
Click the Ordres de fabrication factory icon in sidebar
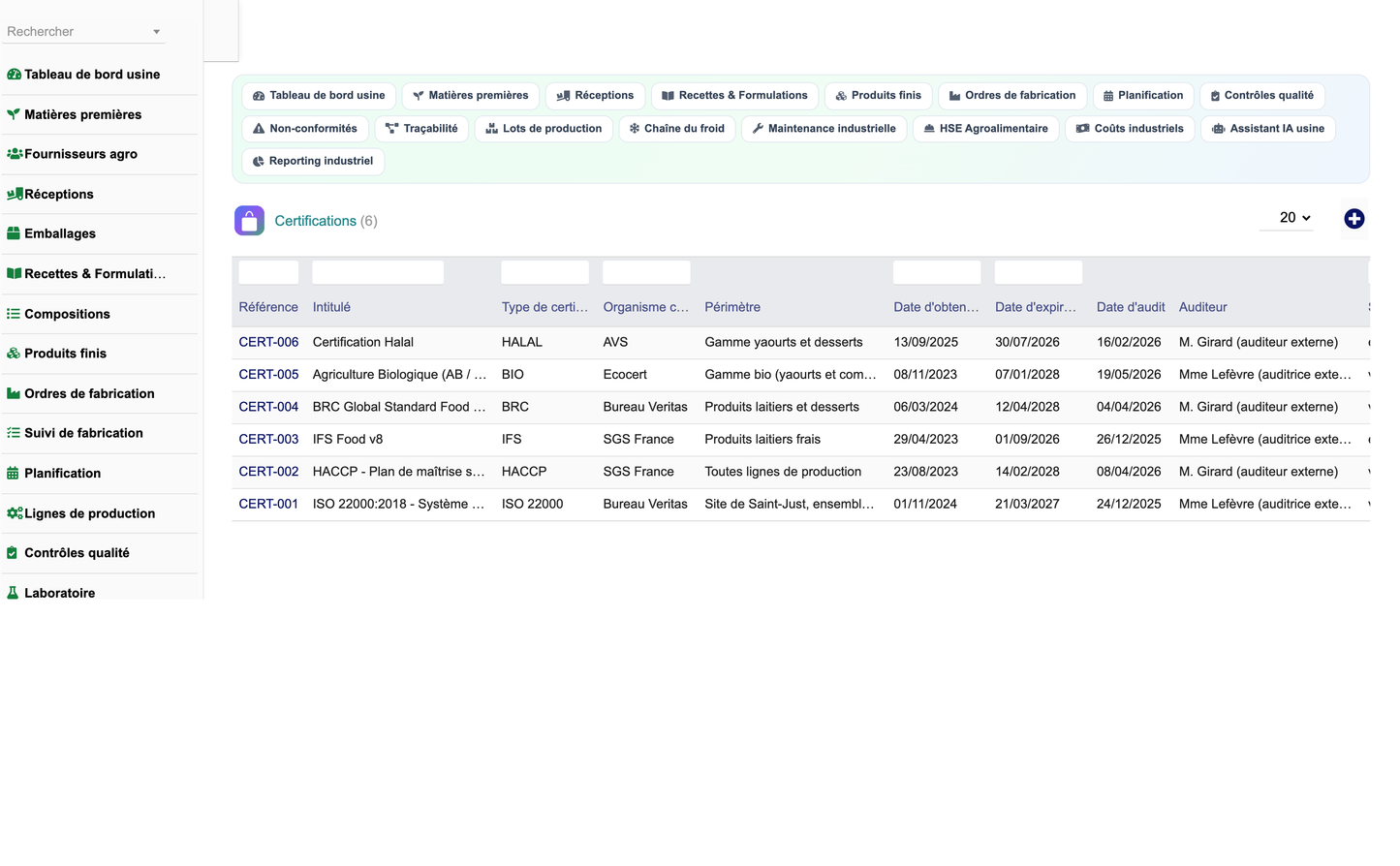point(14,393)
